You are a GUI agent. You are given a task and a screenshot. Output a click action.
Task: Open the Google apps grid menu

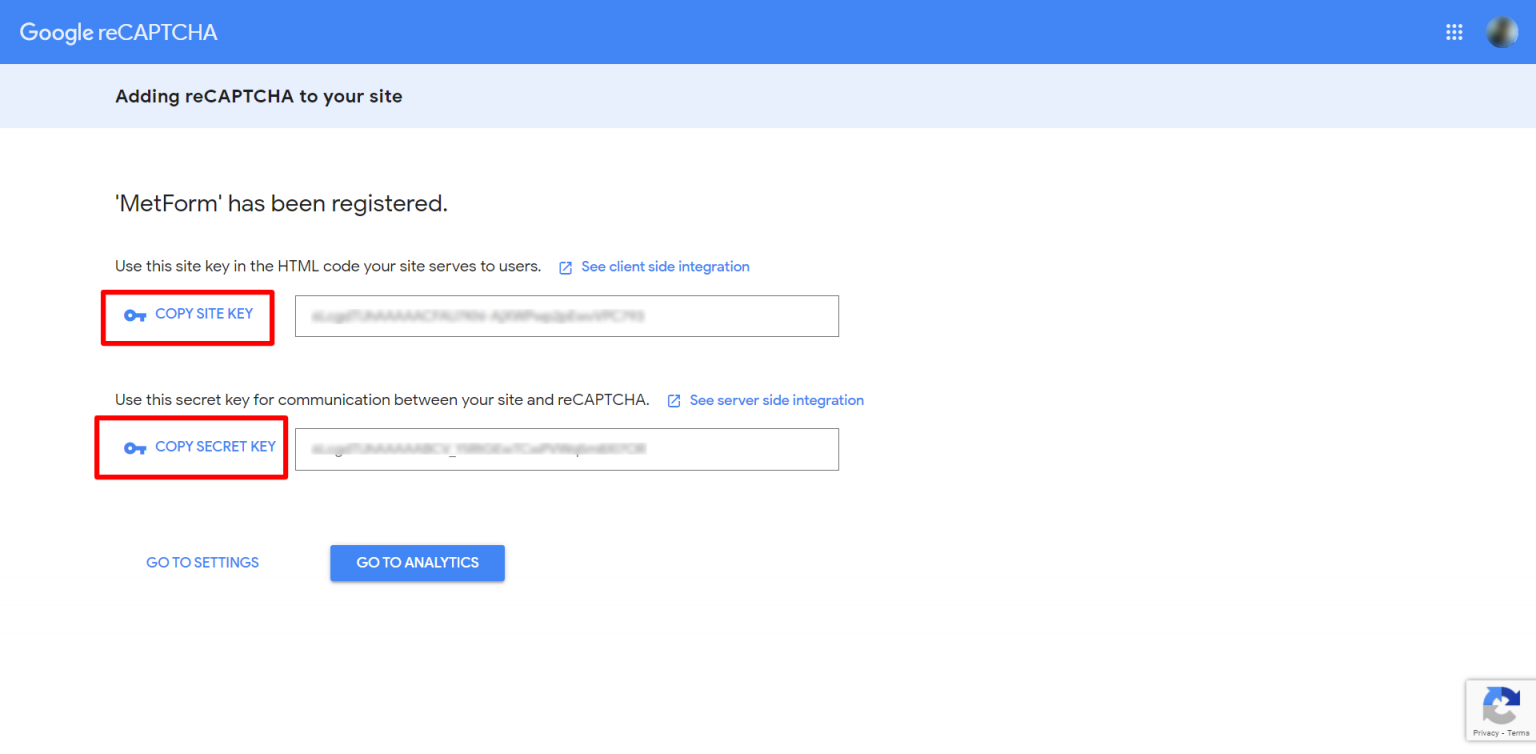(1454, 31)
